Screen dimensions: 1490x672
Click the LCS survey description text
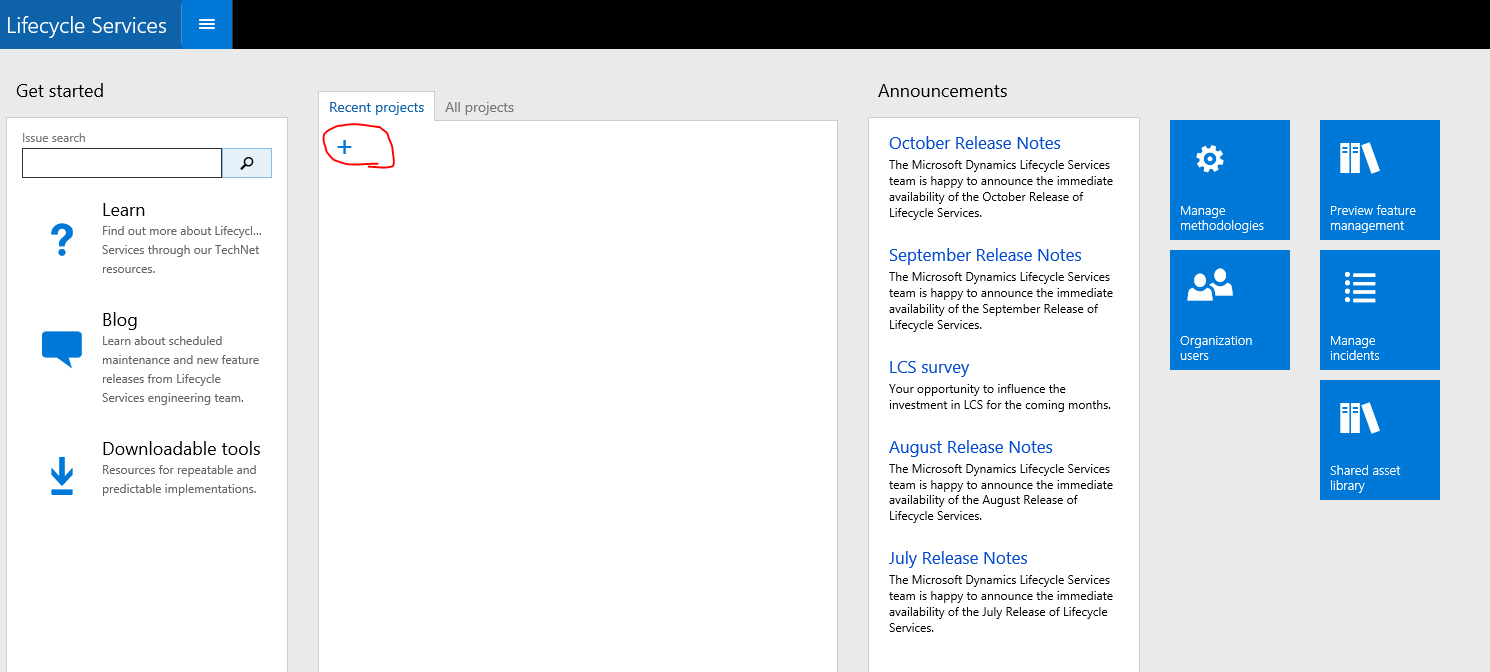point(1000,397)
